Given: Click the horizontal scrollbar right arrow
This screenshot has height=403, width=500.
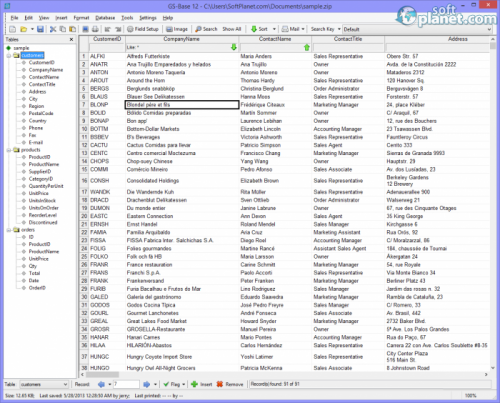Looking at the screenshot, I should tap(486, 375).
